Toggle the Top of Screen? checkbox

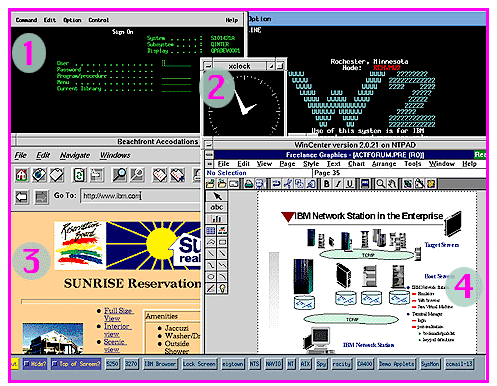point(76,364)
